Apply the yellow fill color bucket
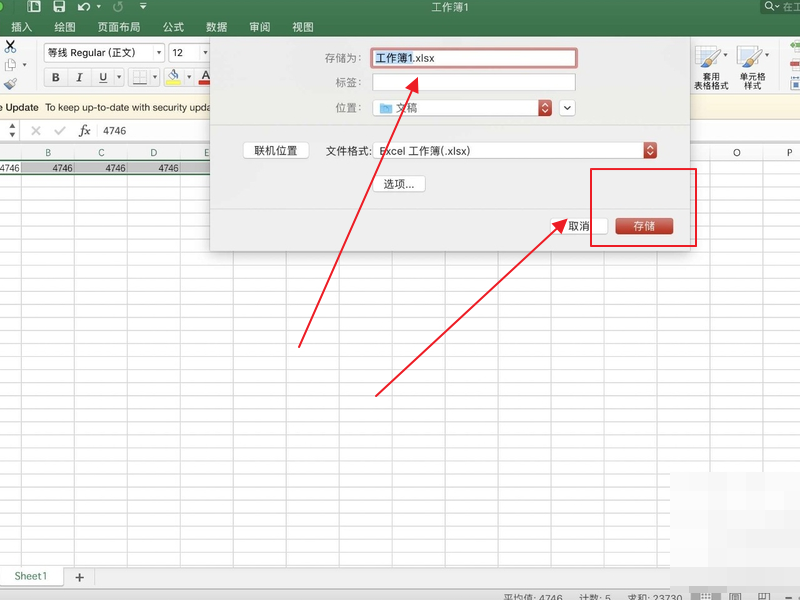 (173, 77)
